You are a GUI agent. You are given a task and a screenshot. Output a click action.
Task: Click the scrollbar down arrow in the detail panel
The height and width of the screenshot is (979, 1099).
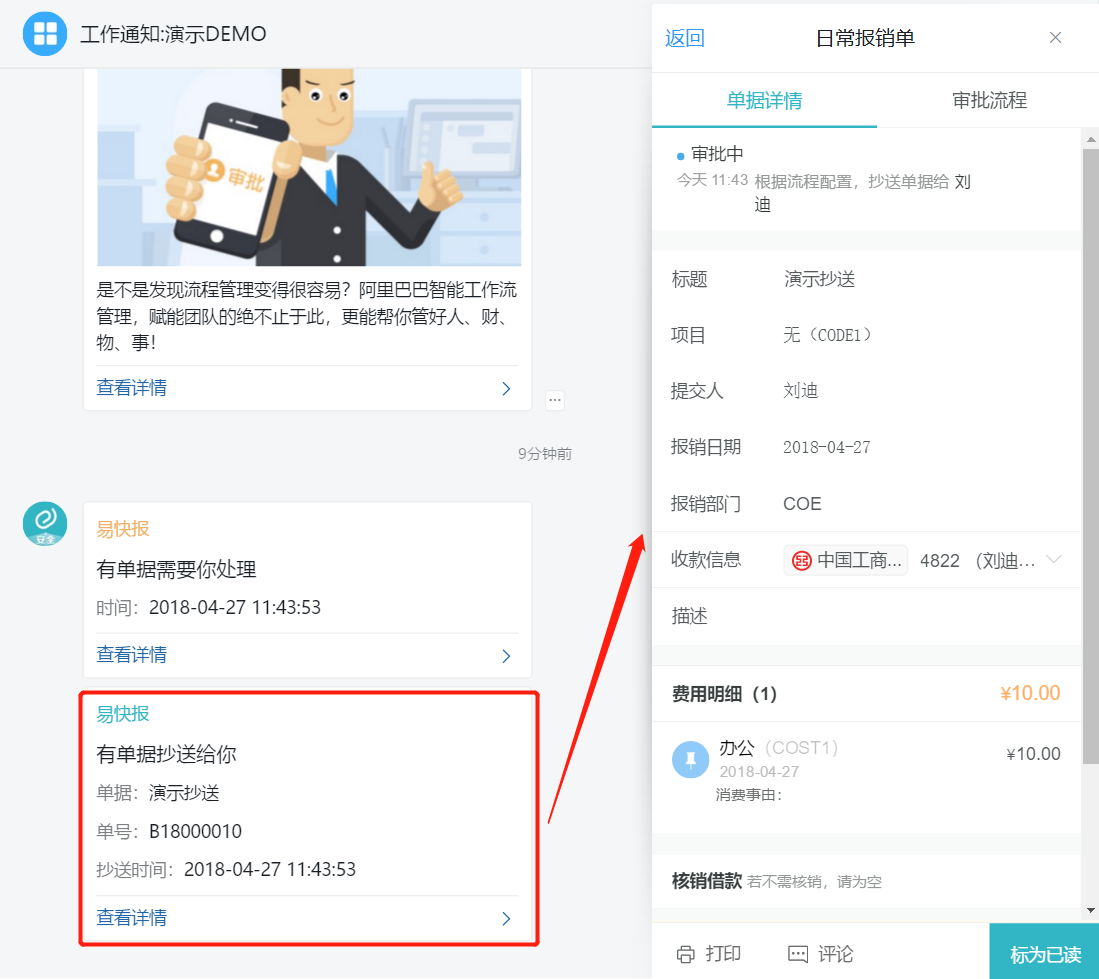[x=1091, y=911]
